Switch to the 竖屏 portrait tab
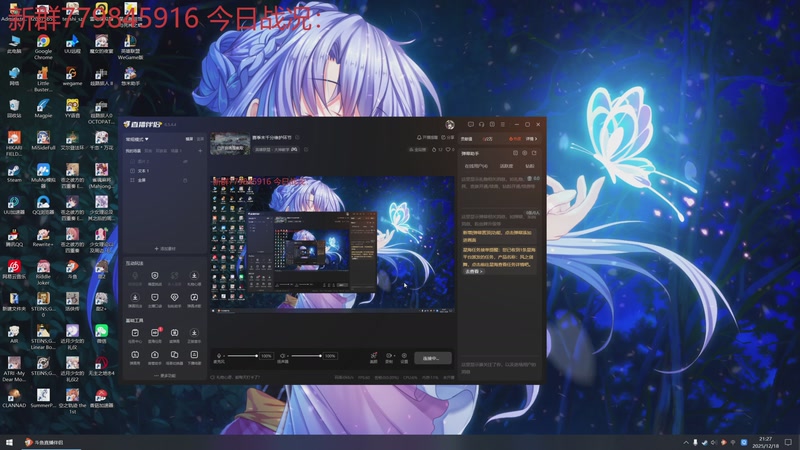This screenshot has width=800, height=450. (x=200, y=139)
